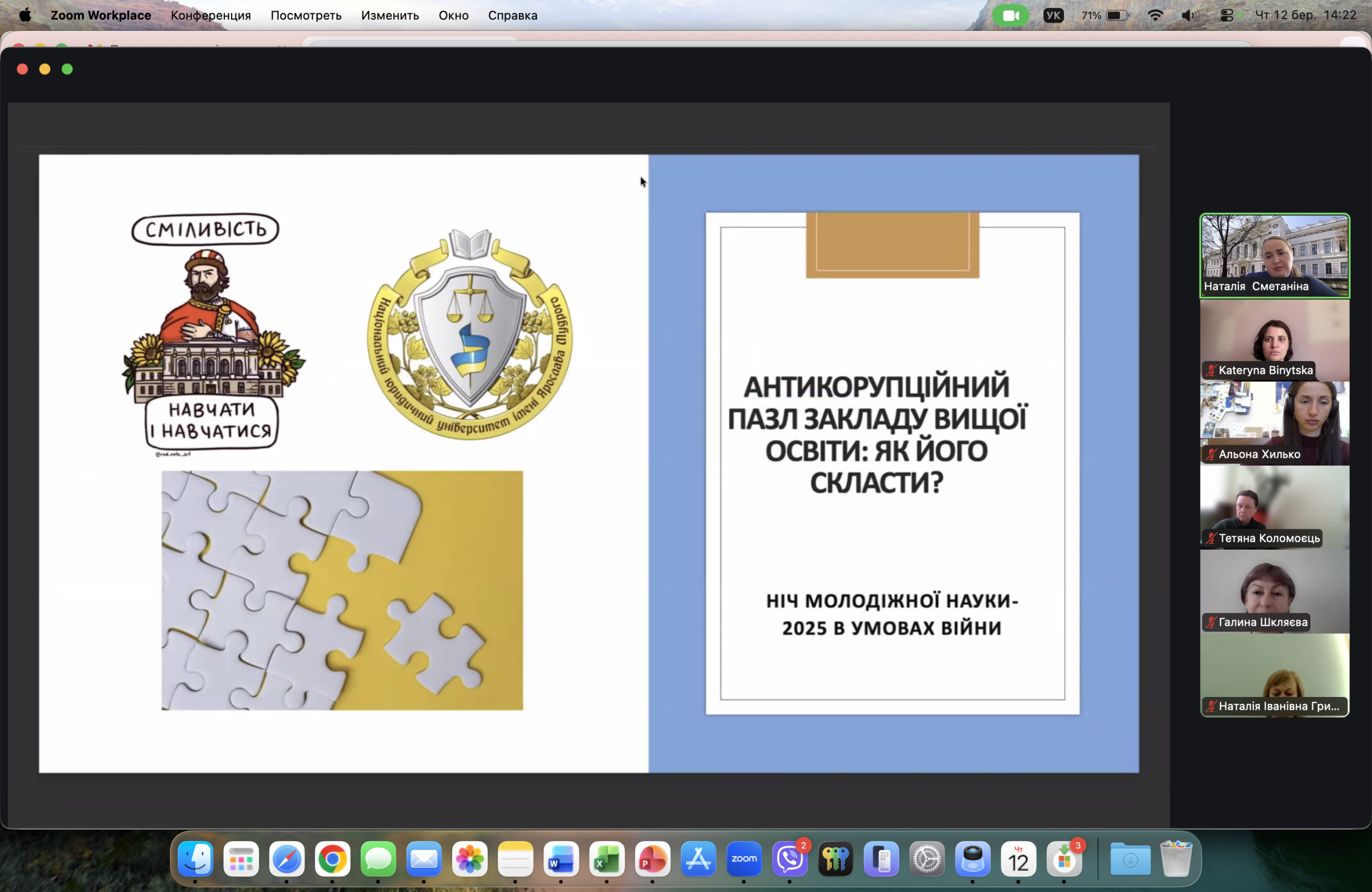Open Control Center toggles icon
The width and height of the screenshot is (1372, 892).
(x=1227, y=16)
